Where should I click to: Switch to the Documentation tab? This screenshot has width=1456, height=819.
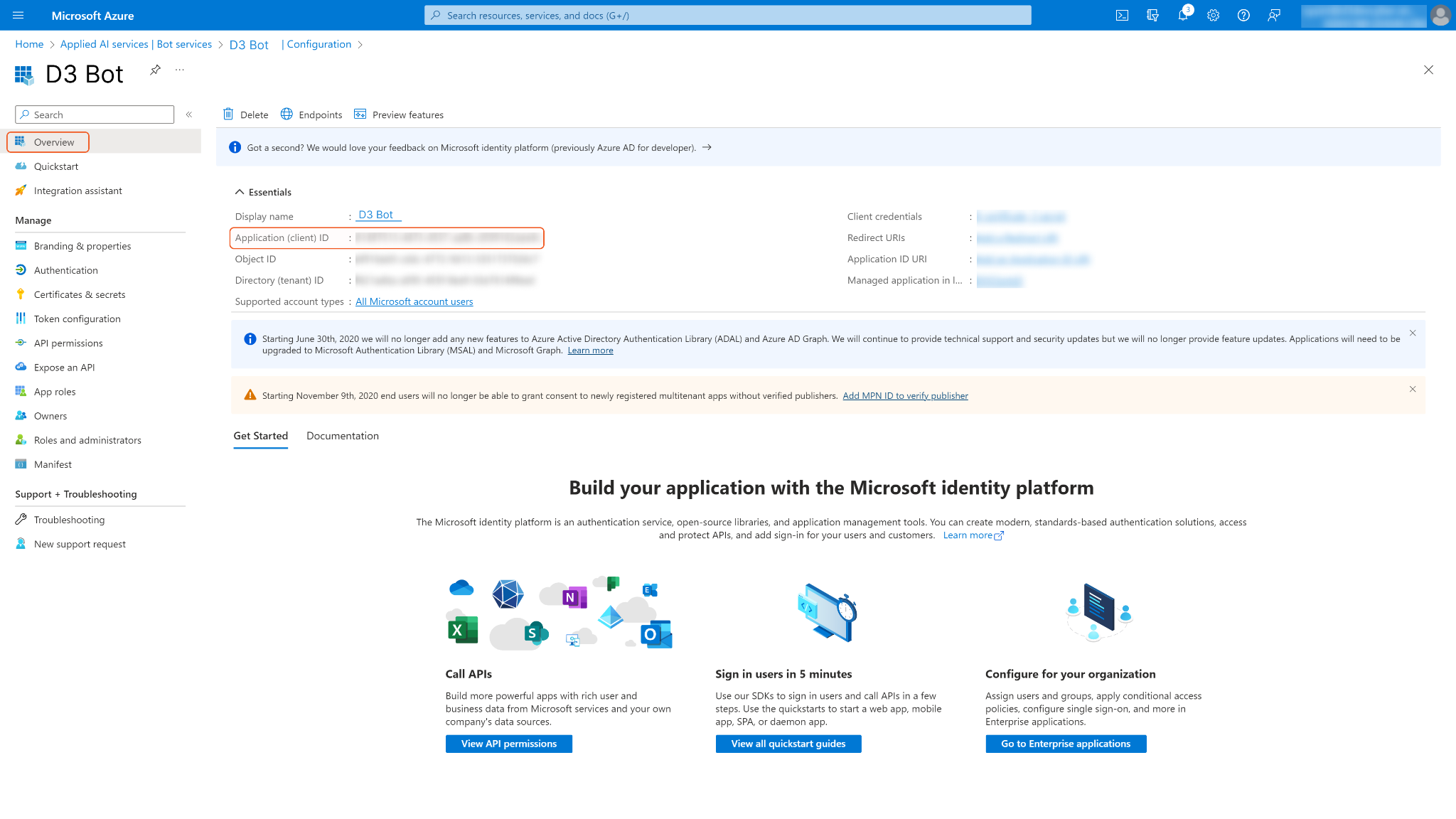(x=343, y=436)
